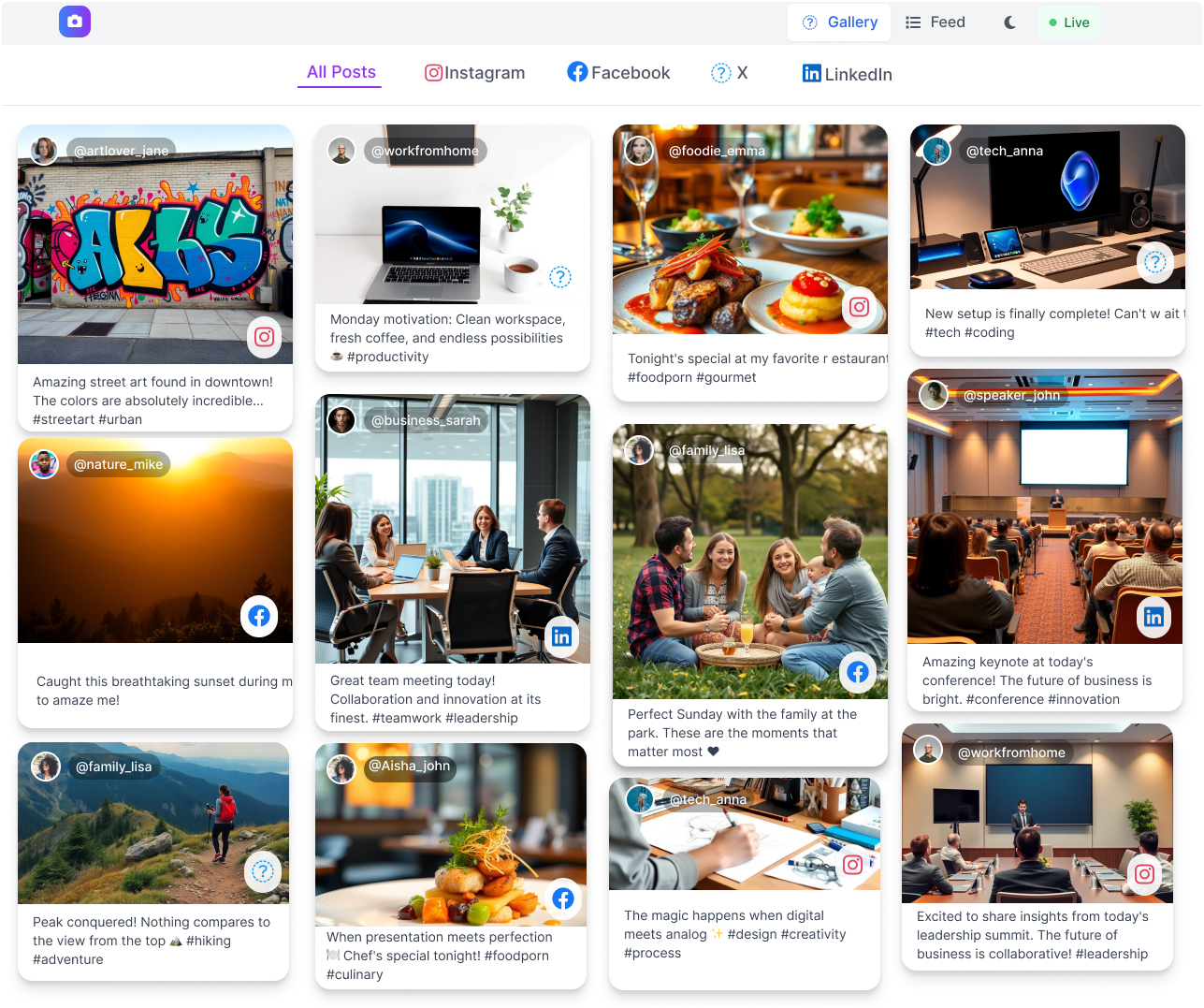Click @nature_mike's avatar thumbnail
The image size is (1204, 1008).
coord(44,463)
